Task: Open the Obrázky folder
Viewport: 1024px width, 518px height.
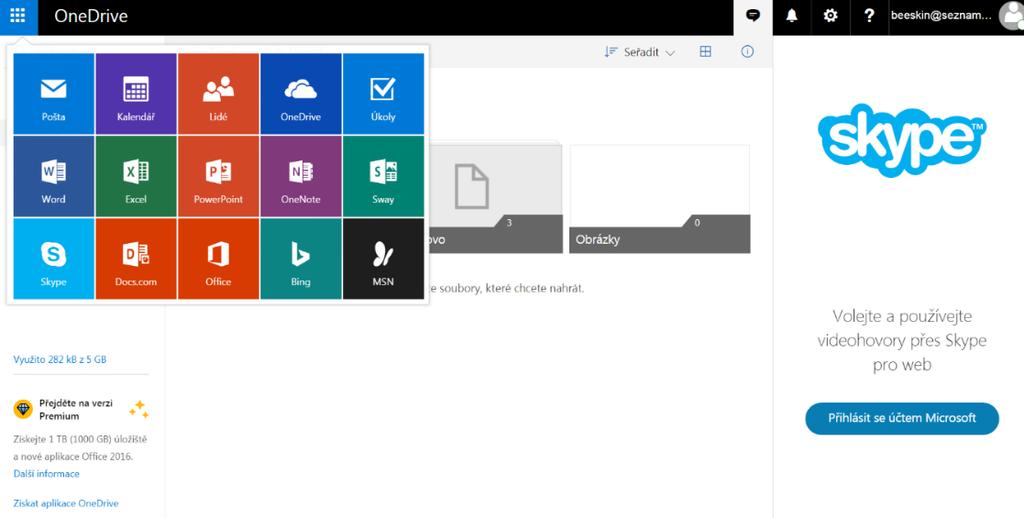Action: pos(660,199)
